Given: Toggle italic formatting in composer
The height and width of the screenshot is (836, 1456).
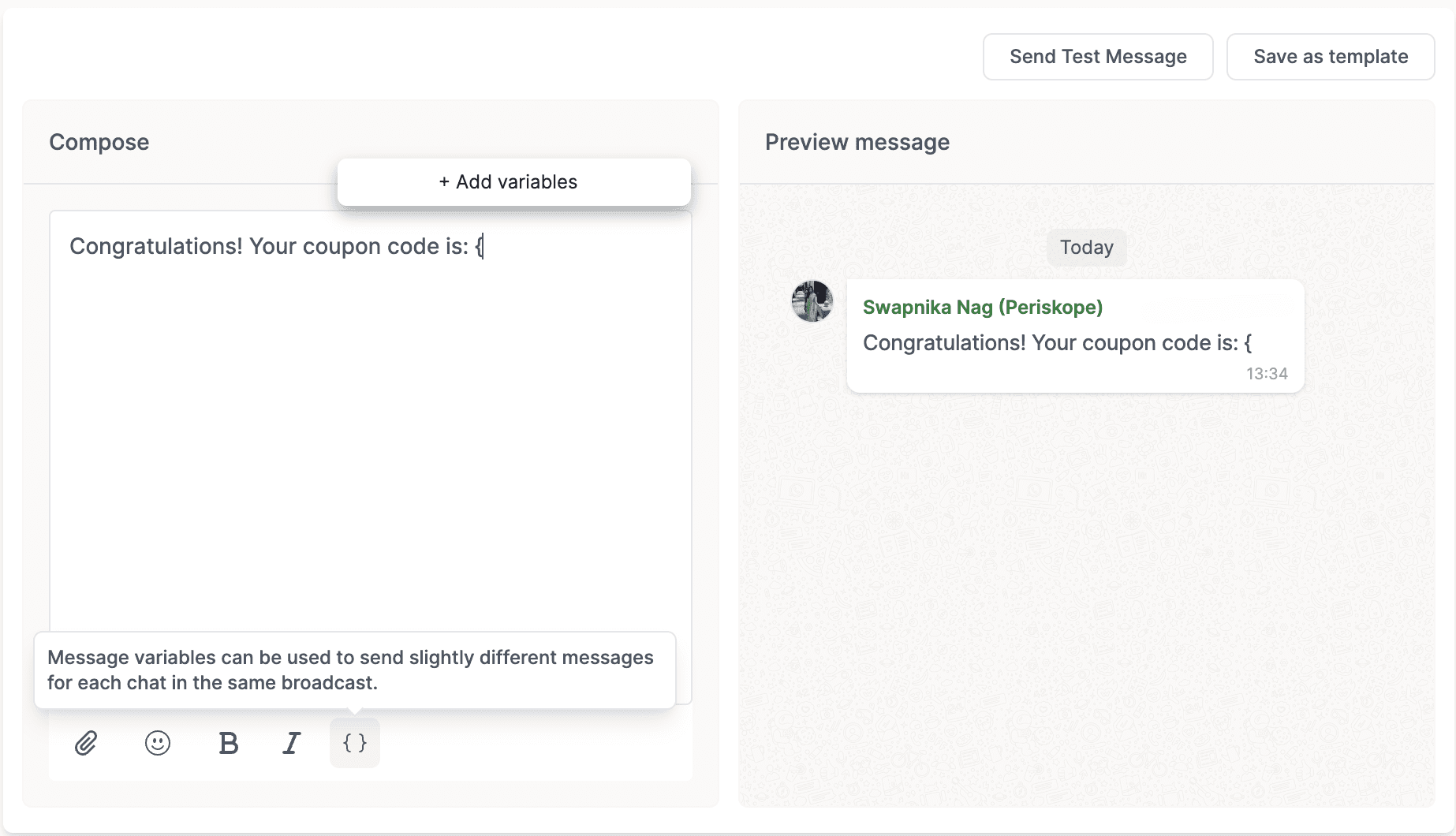Looking at the screenshot, I should tap(292, 743).
